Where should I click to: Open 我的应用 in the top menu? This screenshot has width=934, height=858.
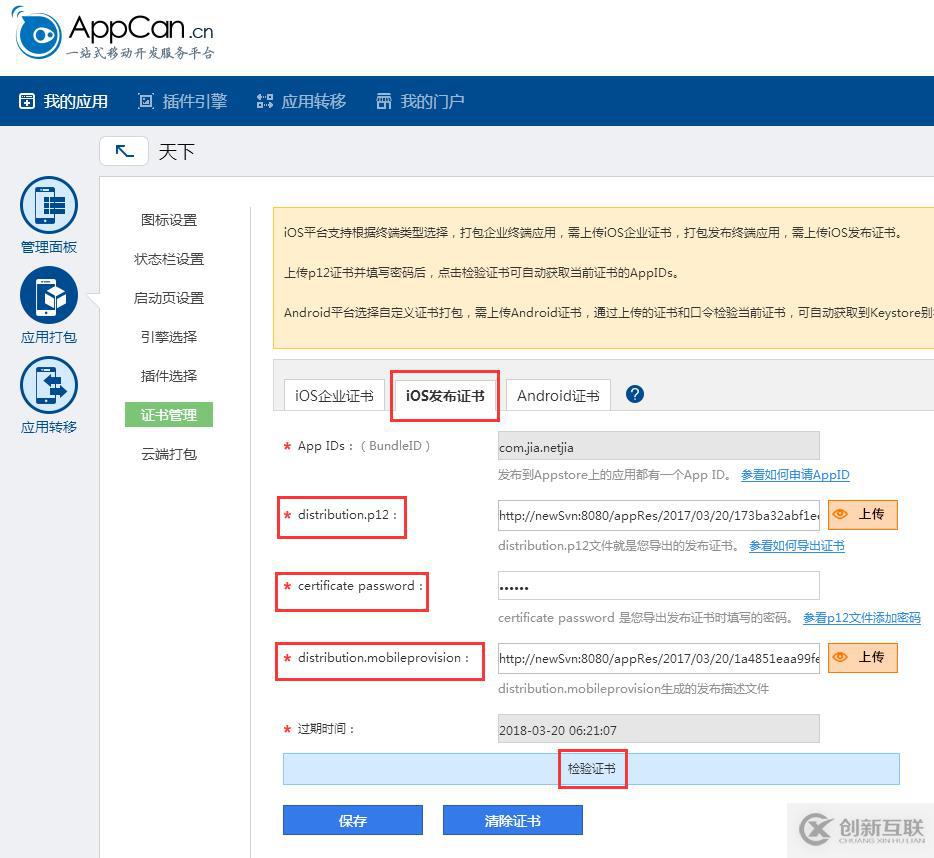click(x=76, y=101)
